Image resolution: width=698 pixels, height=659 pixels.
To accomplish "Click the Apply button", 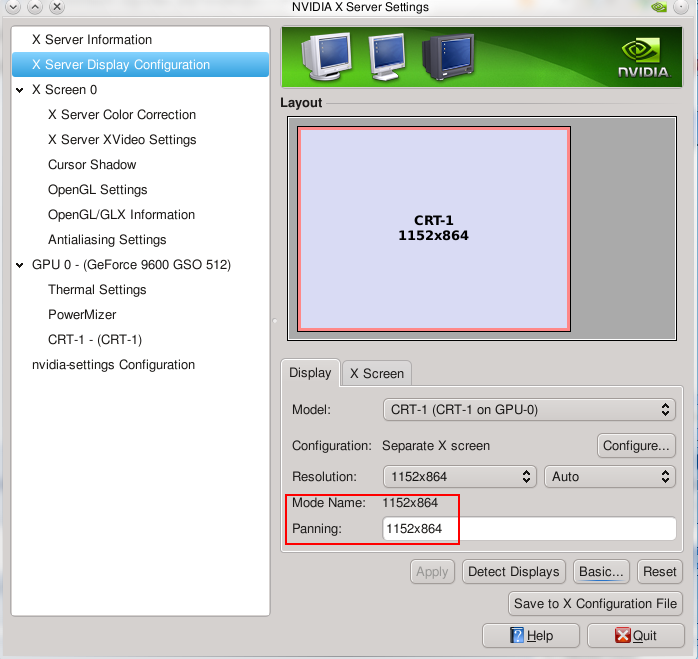I will click(x=432, y=571).
